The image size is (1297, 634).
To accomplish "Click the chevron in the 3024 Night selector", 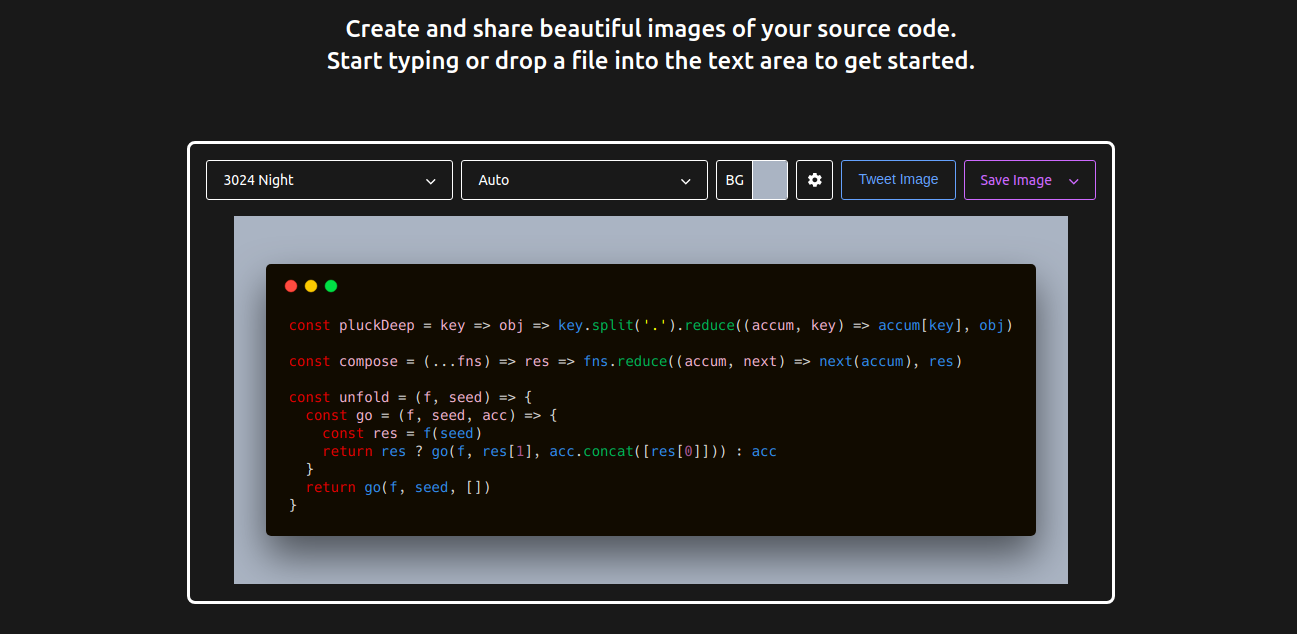I will (431, 181).
